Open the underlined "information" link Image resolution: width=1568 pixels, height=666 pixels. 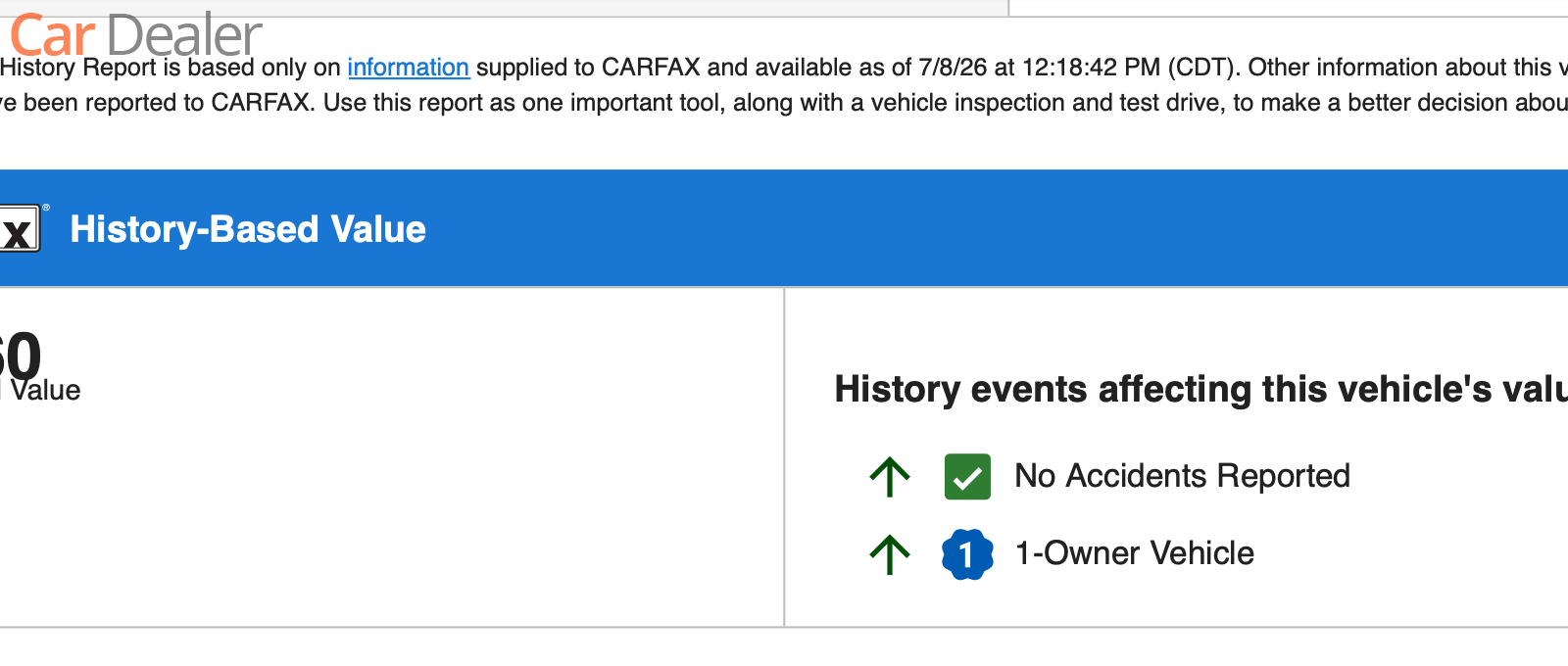(x=408, y=68)
